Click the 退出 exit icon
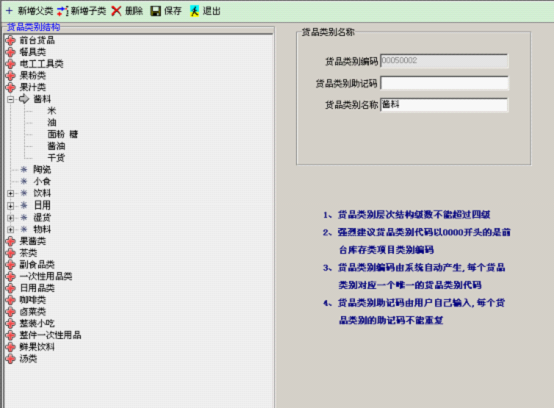This screenshot has height=408, width=554. click(x=194, y=11)
